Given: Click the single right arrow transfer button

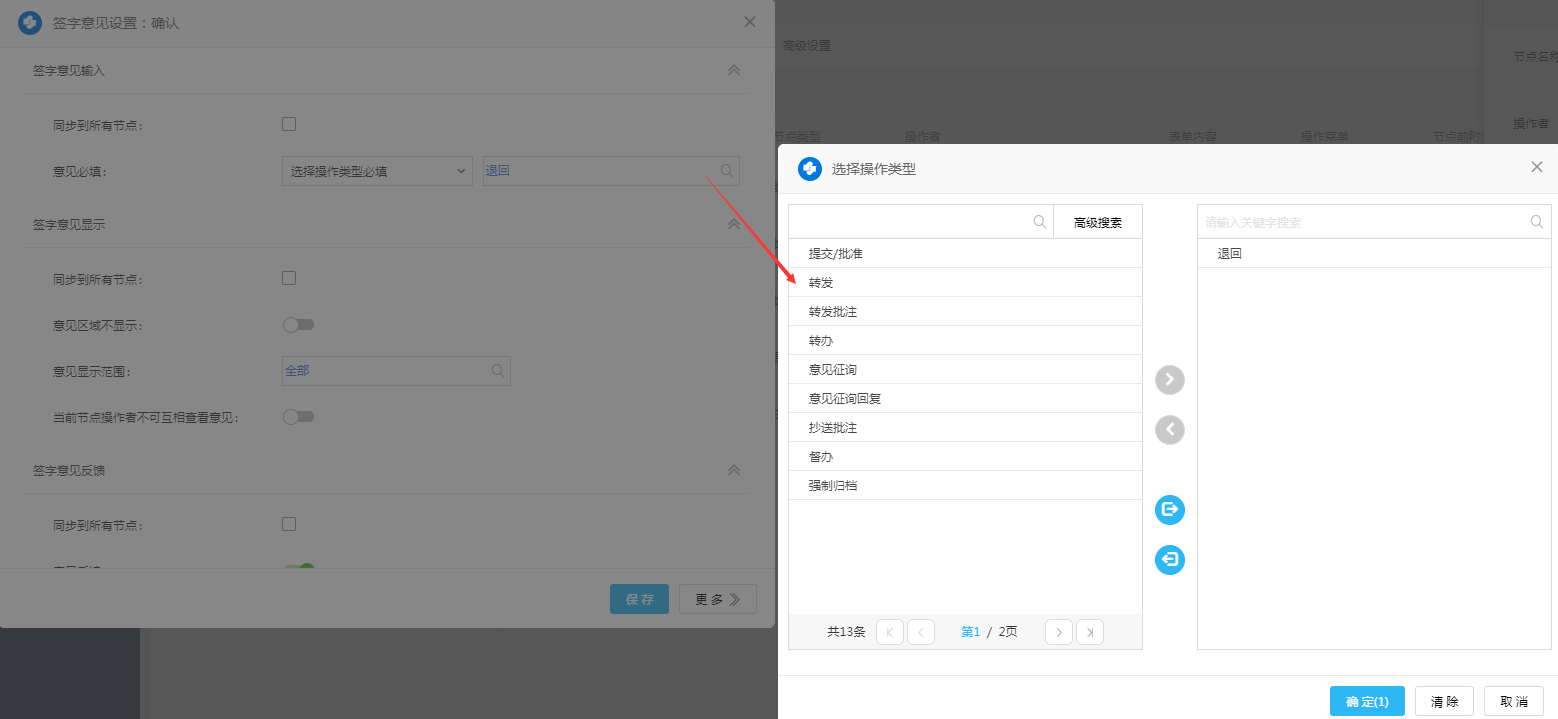Looking at the screenshot, I should point(1169,380).
